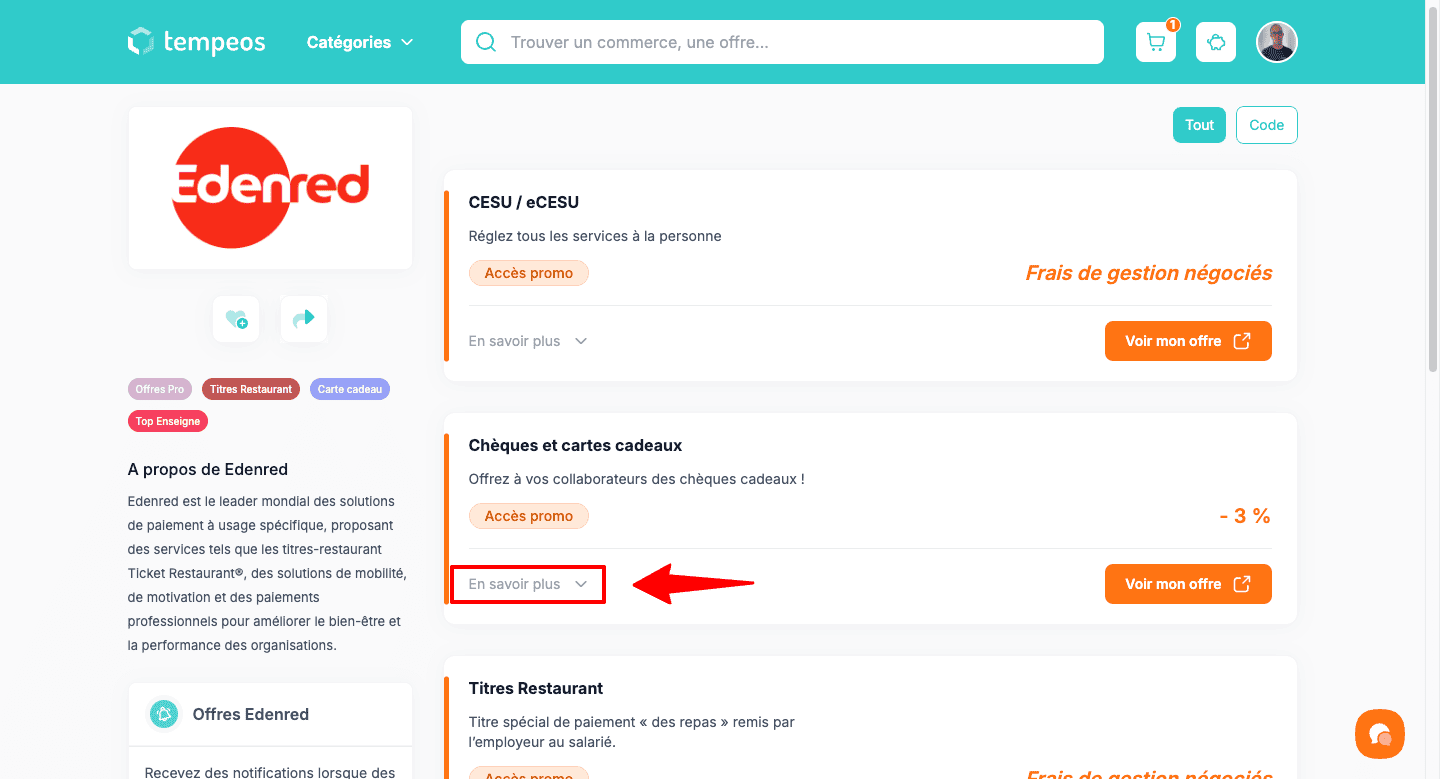
Task: Click Voir mon offre for Chèques et cartes cadeaux
Action: [x=1188, y=584]
